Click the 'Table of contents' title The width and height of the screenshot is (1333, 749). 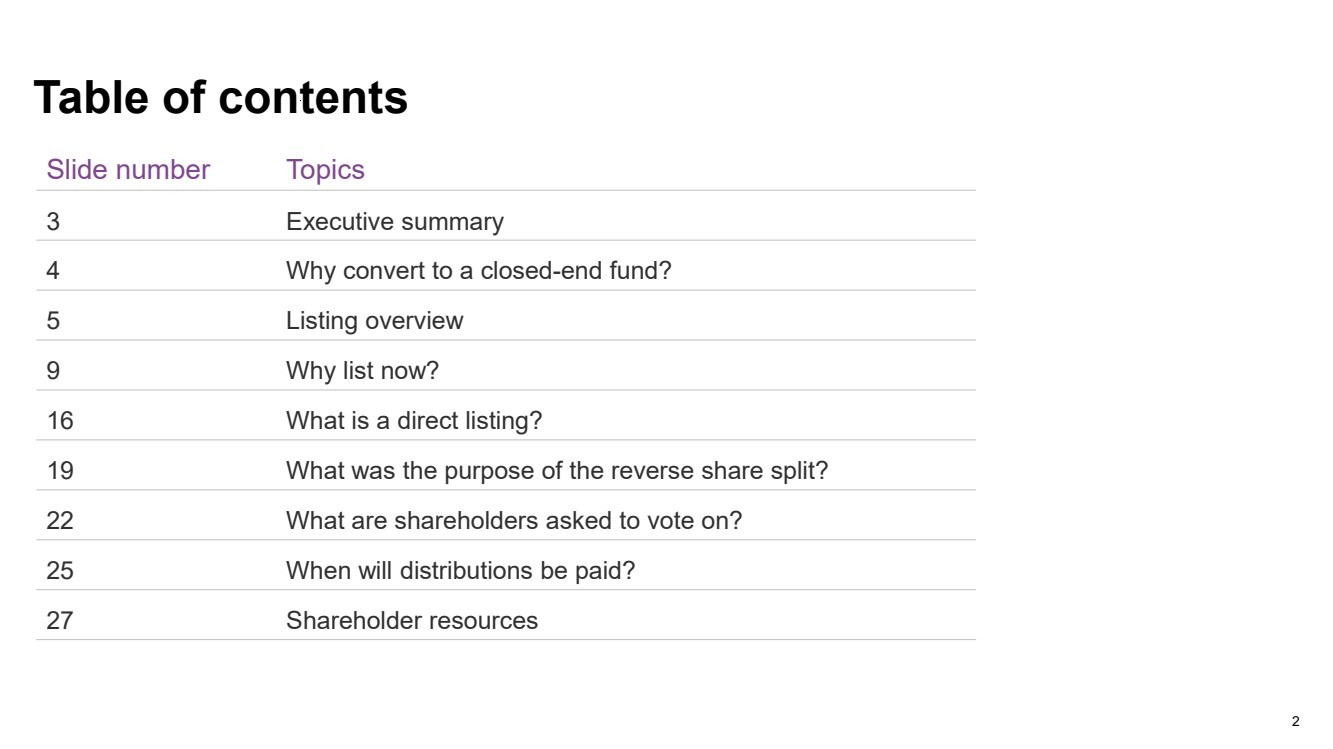(x=221, y=98)
